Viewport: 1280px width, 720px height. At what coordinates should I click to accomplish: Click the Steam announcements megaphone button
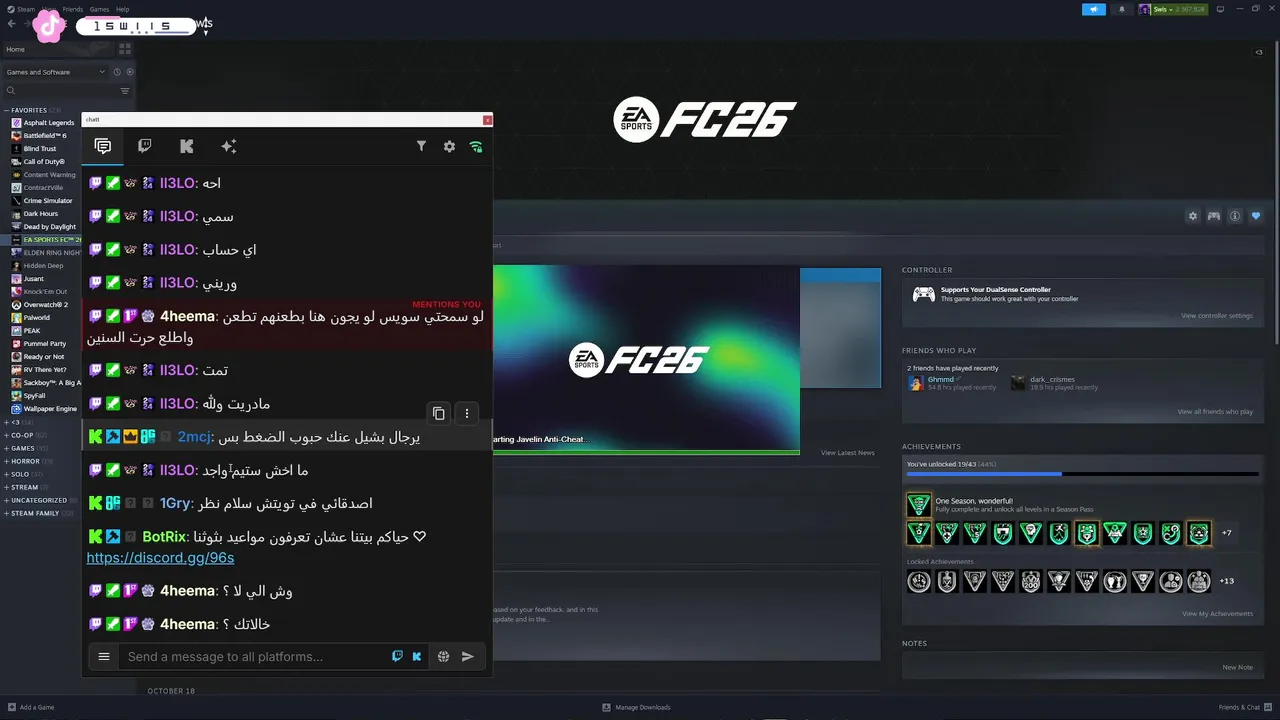pyautogui.click(x=1094, y=9)
